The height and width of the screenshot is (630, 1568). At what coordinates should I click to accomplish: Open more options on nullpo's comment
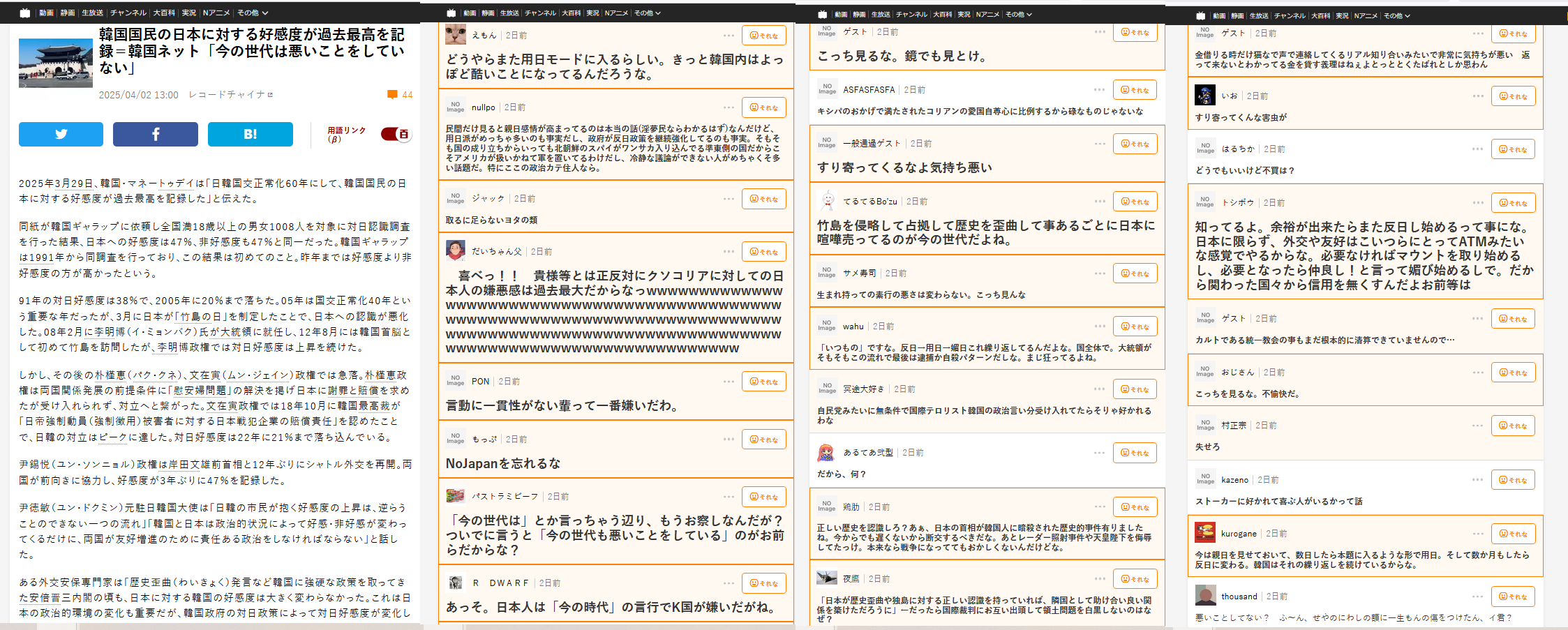(729, 107)
